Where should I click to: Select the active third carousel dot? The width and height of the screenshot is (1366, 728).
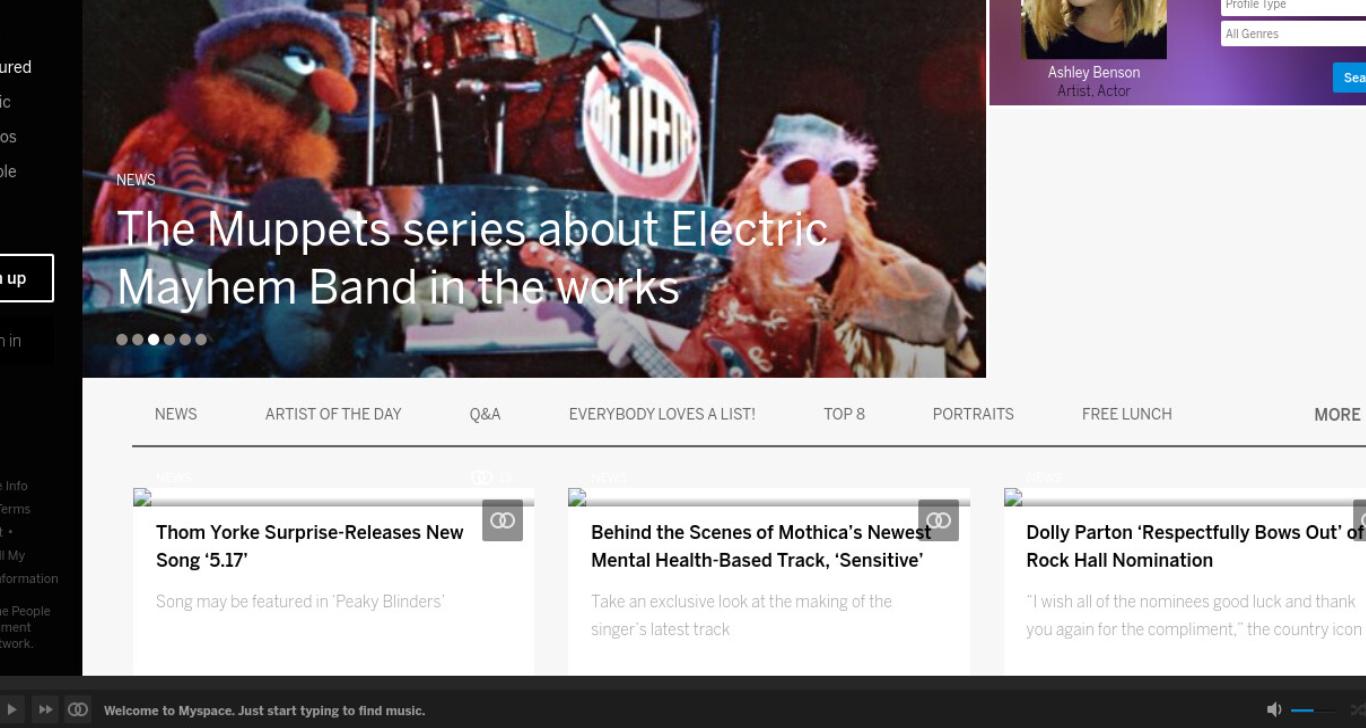click(153, 339)
